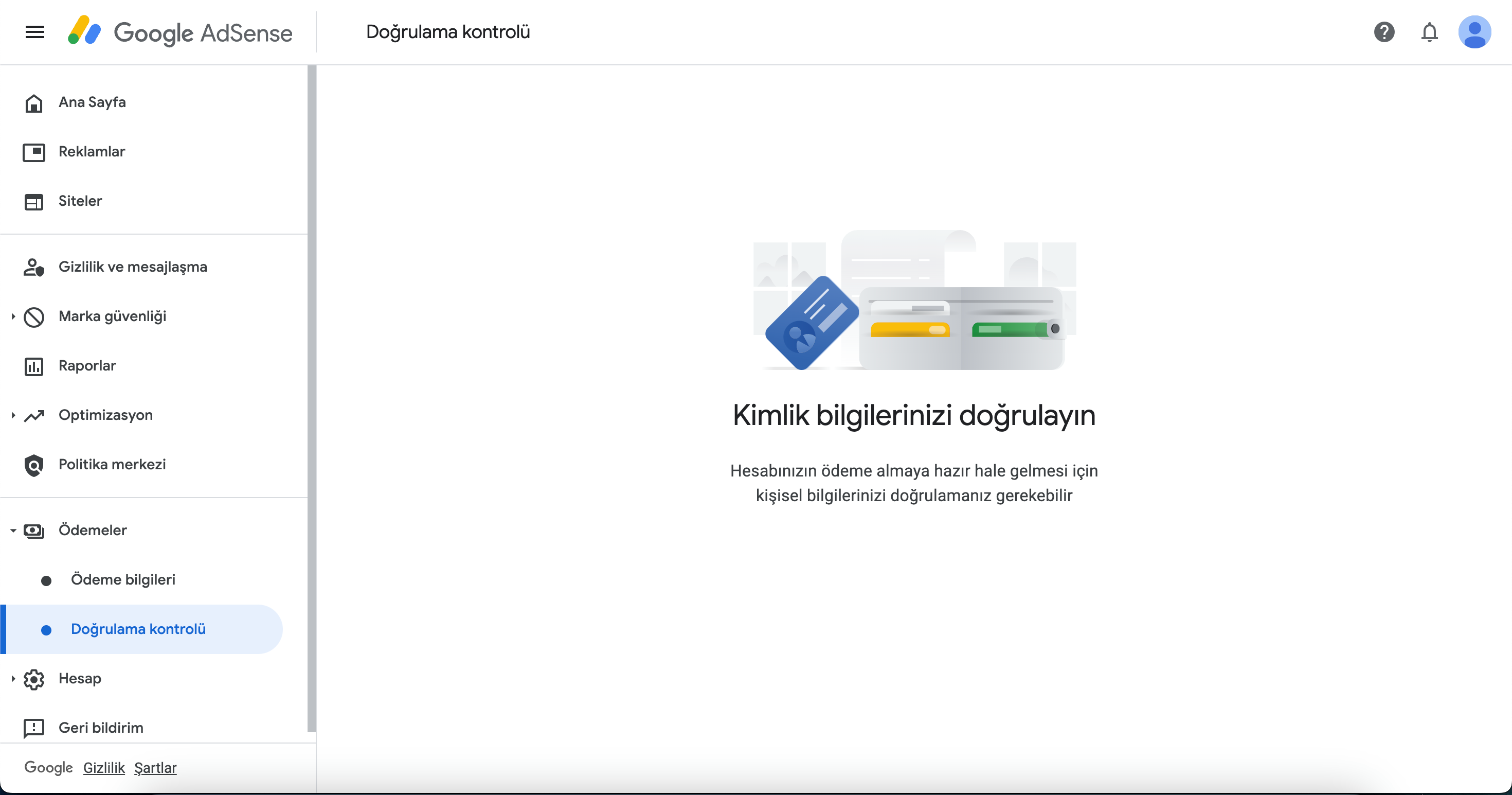Expand the Hesap section arrow
Image resolution: width=1512 pixels, height=795 pixels.
13,678
